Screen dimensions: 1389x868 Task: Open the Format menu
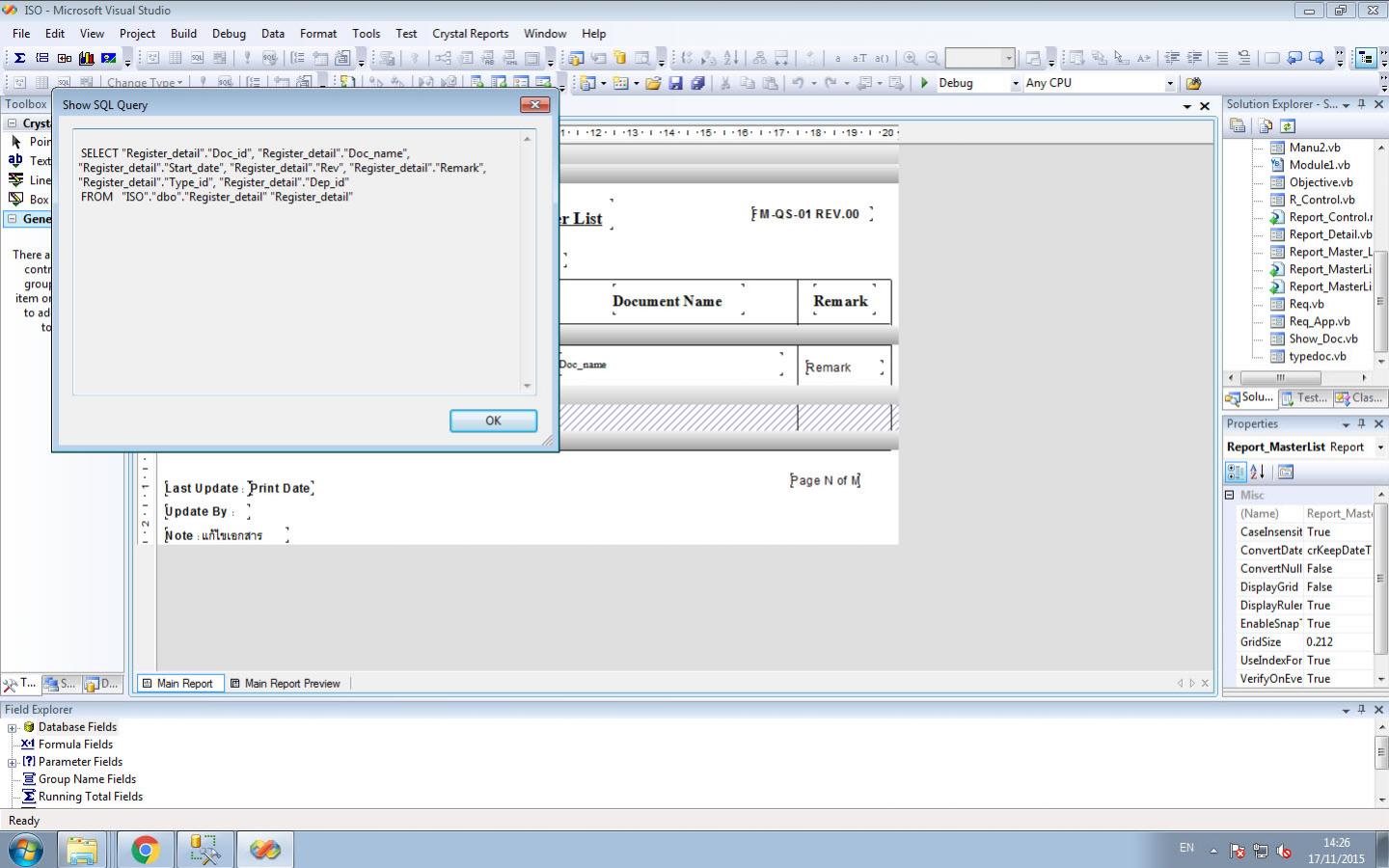(318, 33)
